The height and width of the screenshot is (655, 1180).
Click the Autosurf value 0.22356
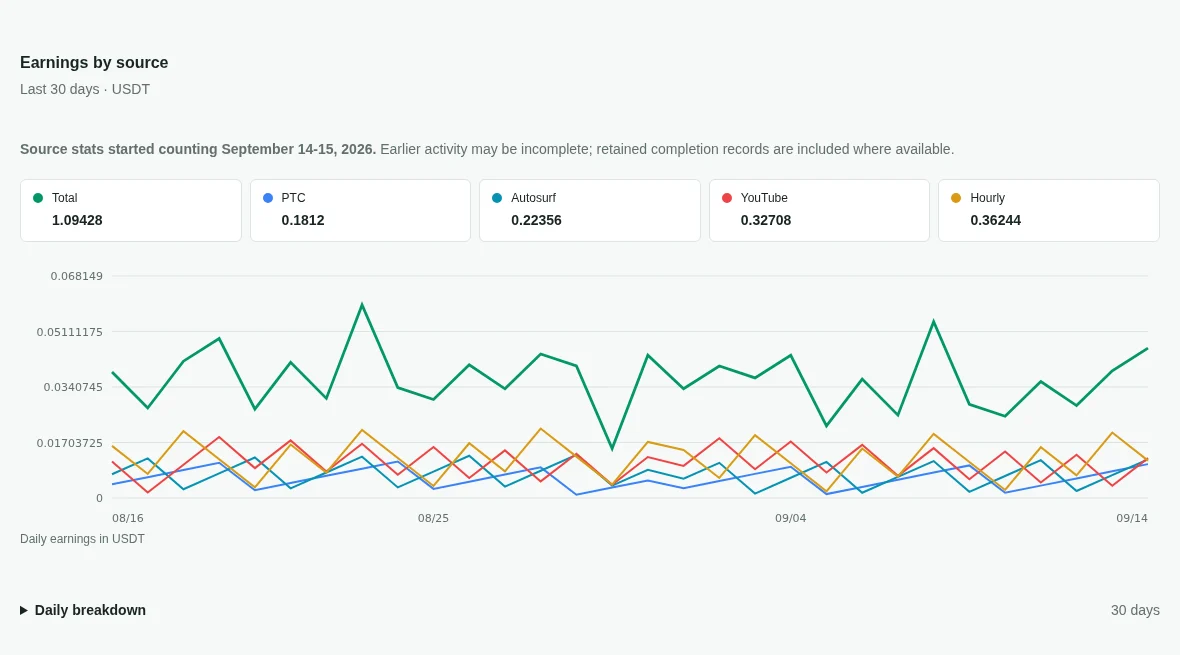[x=536, y=221]
